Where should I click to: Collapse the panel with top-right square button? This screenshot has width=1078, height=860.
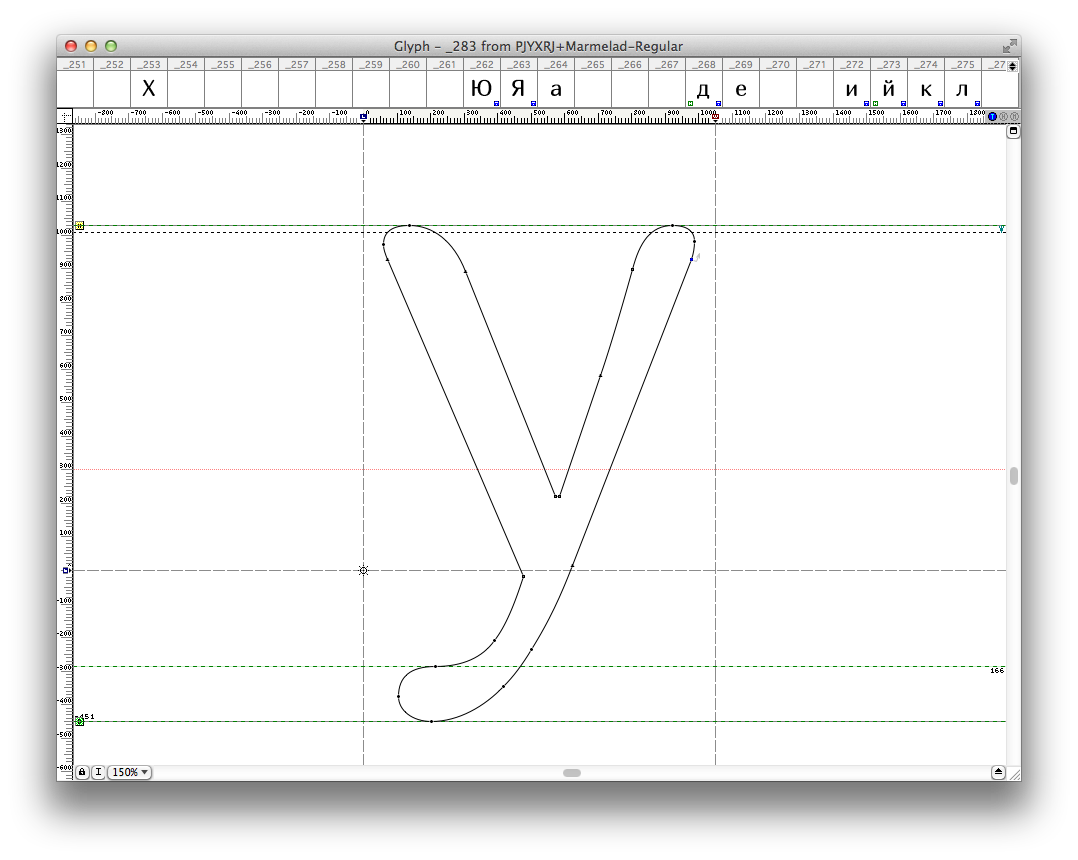click(1013, 131)
